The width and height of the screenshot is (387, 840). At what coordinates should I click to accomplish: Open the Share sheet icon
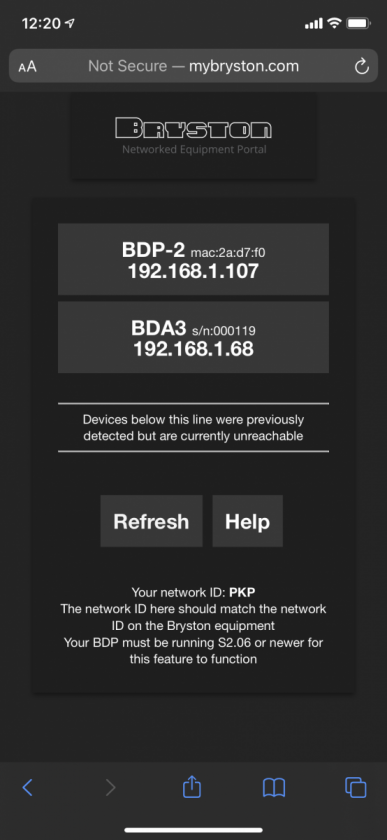click(192, 786)
